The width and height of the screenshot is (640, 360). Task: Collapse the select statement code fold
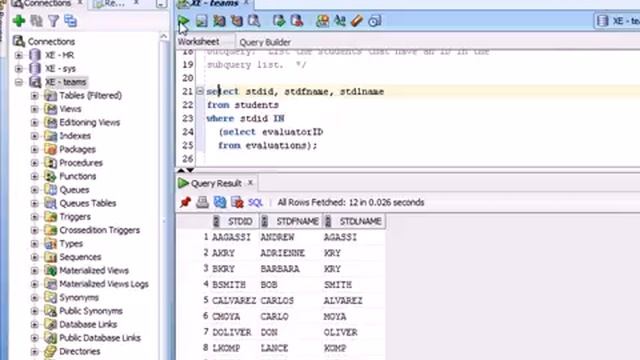tap(200, 91)
